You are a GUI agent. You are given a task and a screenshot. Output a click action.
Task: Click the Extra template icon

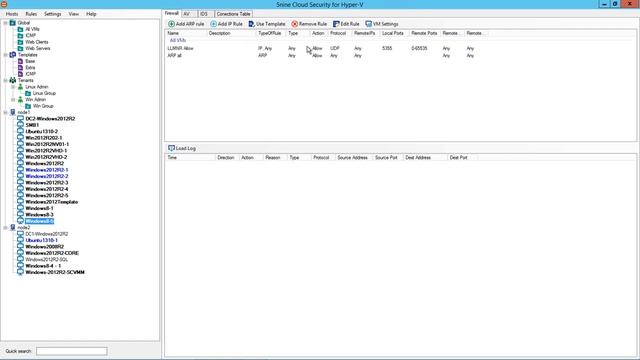(20, 68)
